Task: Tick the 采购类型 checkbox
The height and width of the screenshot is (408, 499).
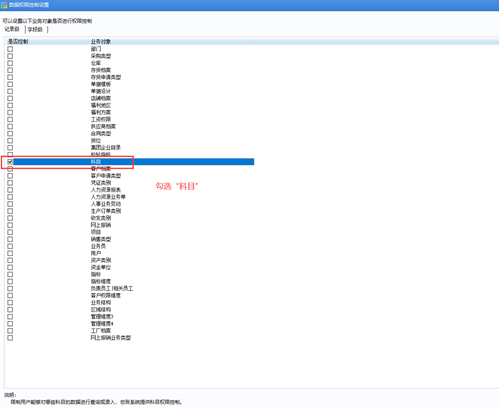Action: coord(10,56)
